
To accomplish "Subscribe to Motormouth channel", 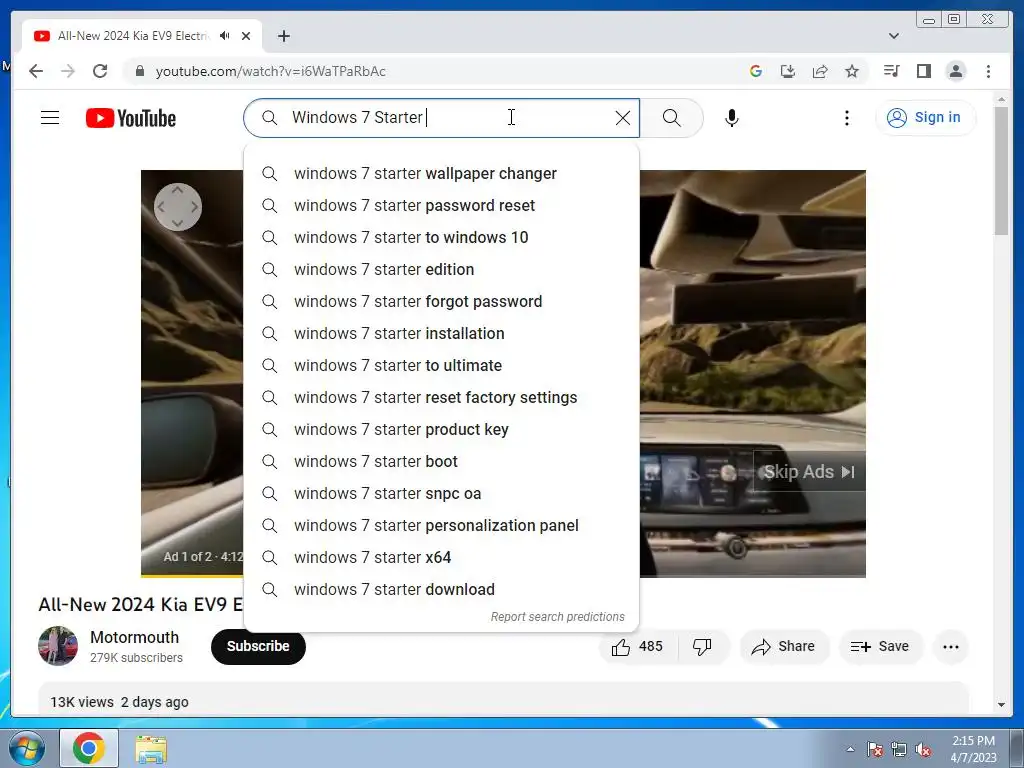I will [x=258, y=647].
